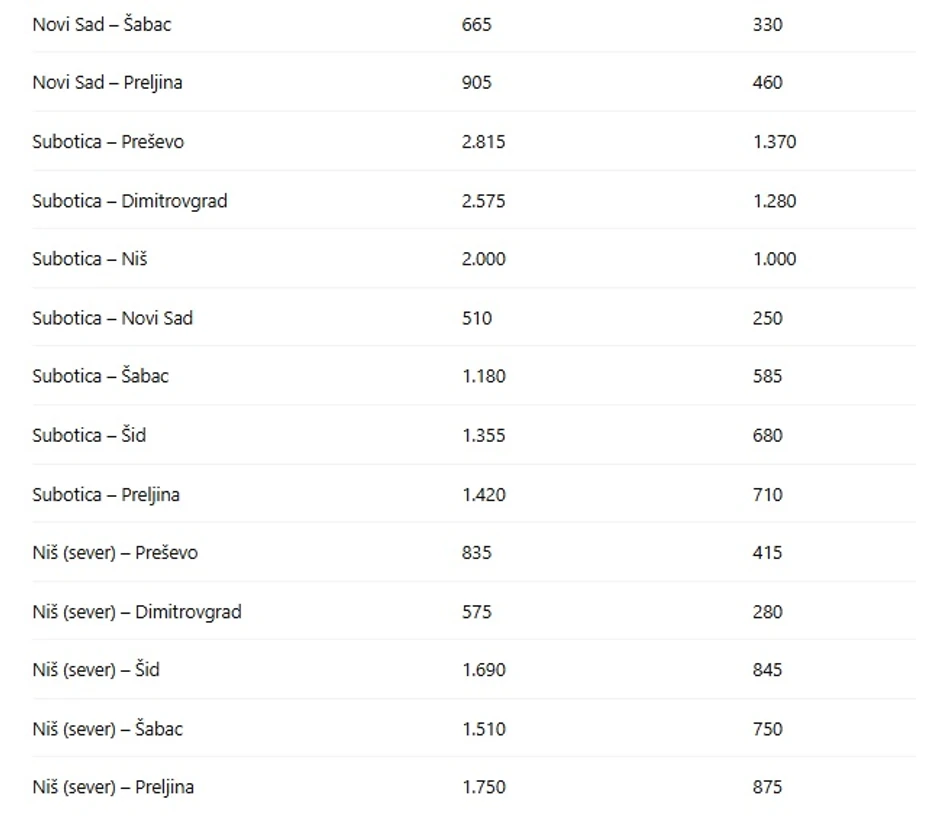Select the 710 price for Subotica – Preljina
The width and height of the screenshot is (940, 829).
click(x=767, y=494)
